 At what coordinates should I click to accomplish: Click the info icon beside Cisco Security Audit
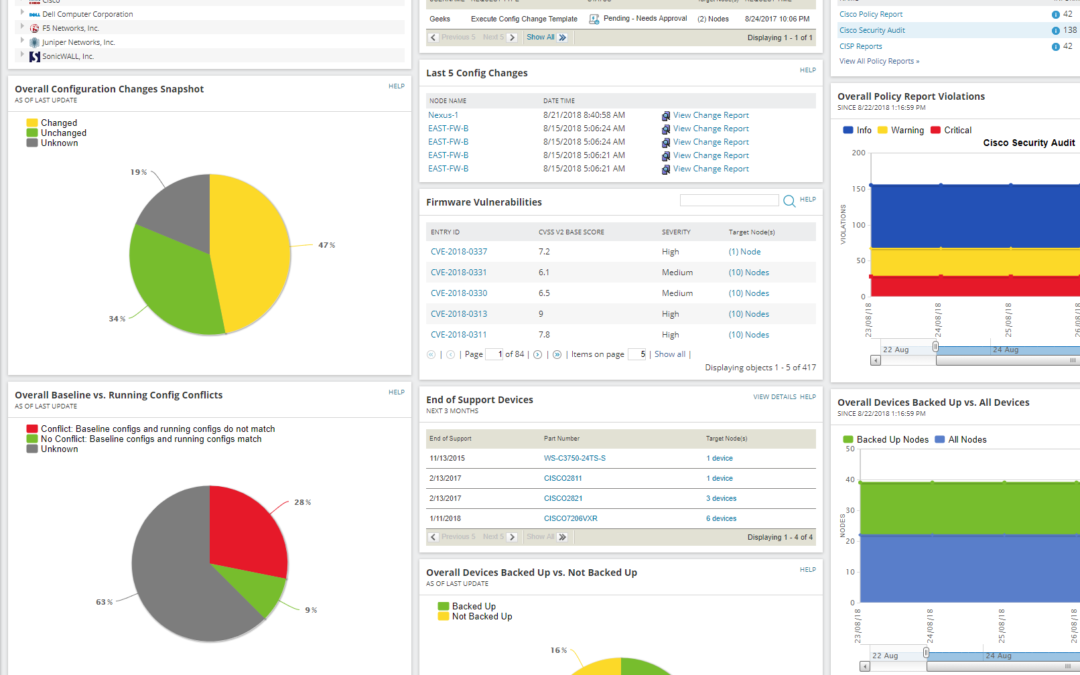pyautogui.click(x=1055, y=30)
